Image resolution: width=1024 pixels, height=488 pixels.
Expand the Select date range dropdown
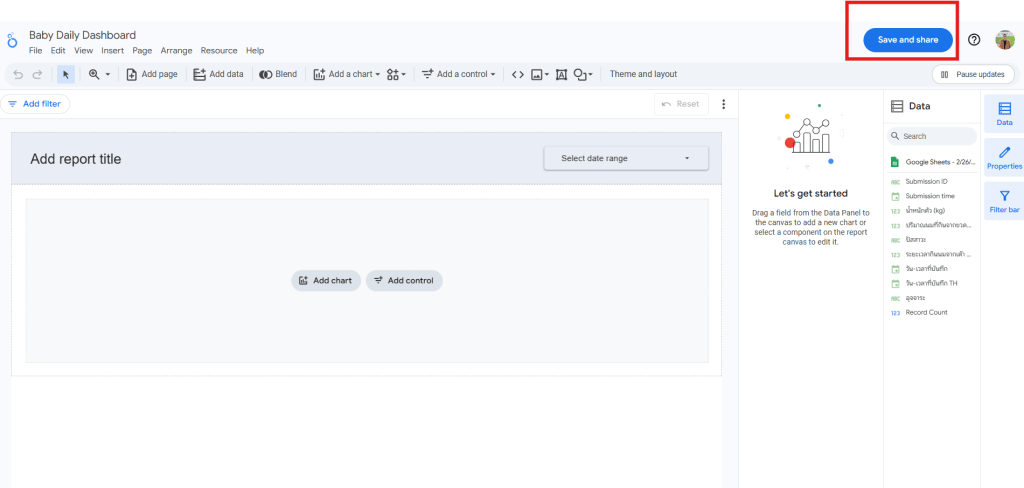click(626, 158)
